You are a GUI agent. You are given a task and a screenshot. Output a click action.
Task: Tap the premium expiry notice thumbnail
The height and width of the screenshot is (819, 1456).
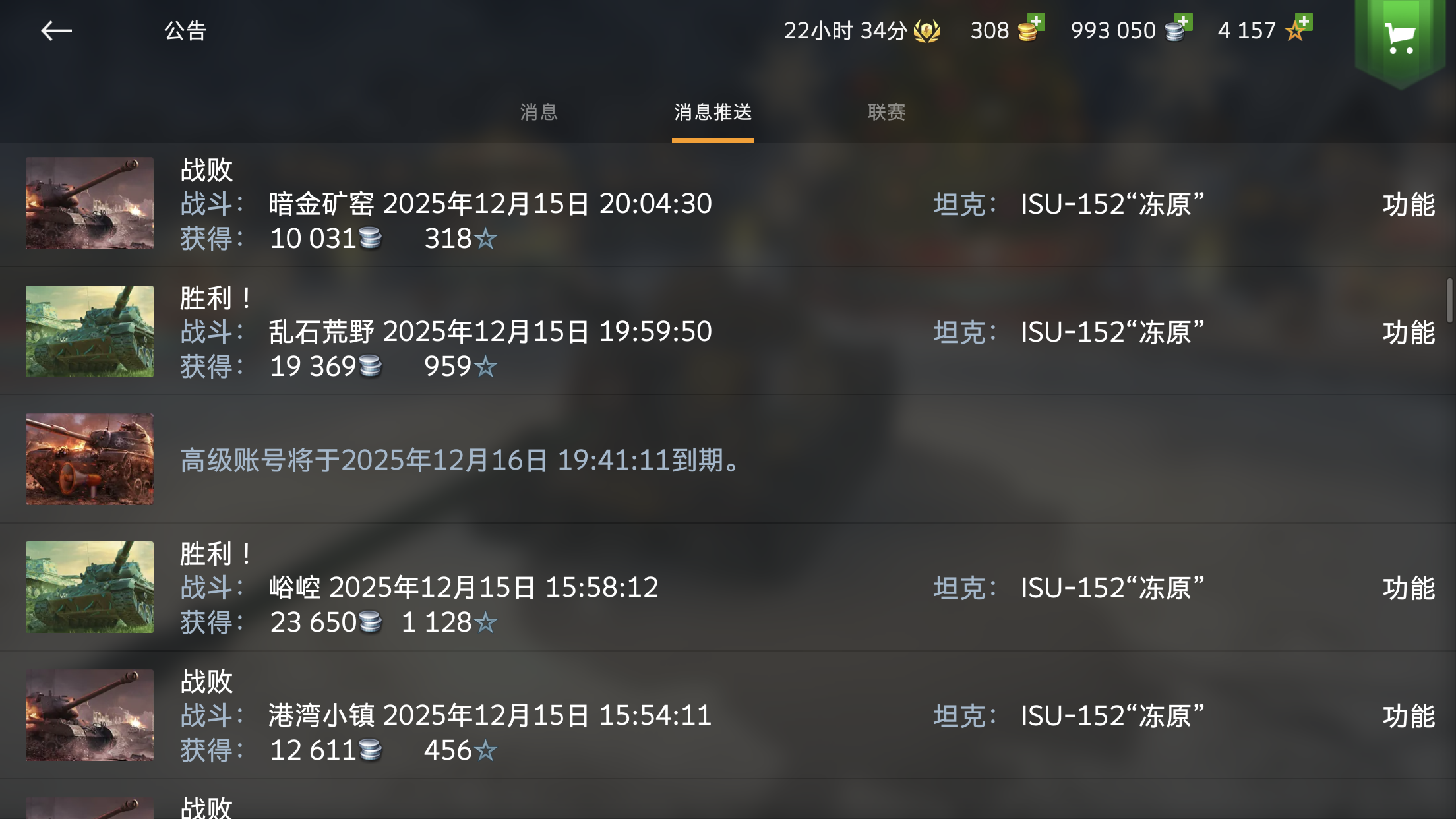[x=90, y=459]
